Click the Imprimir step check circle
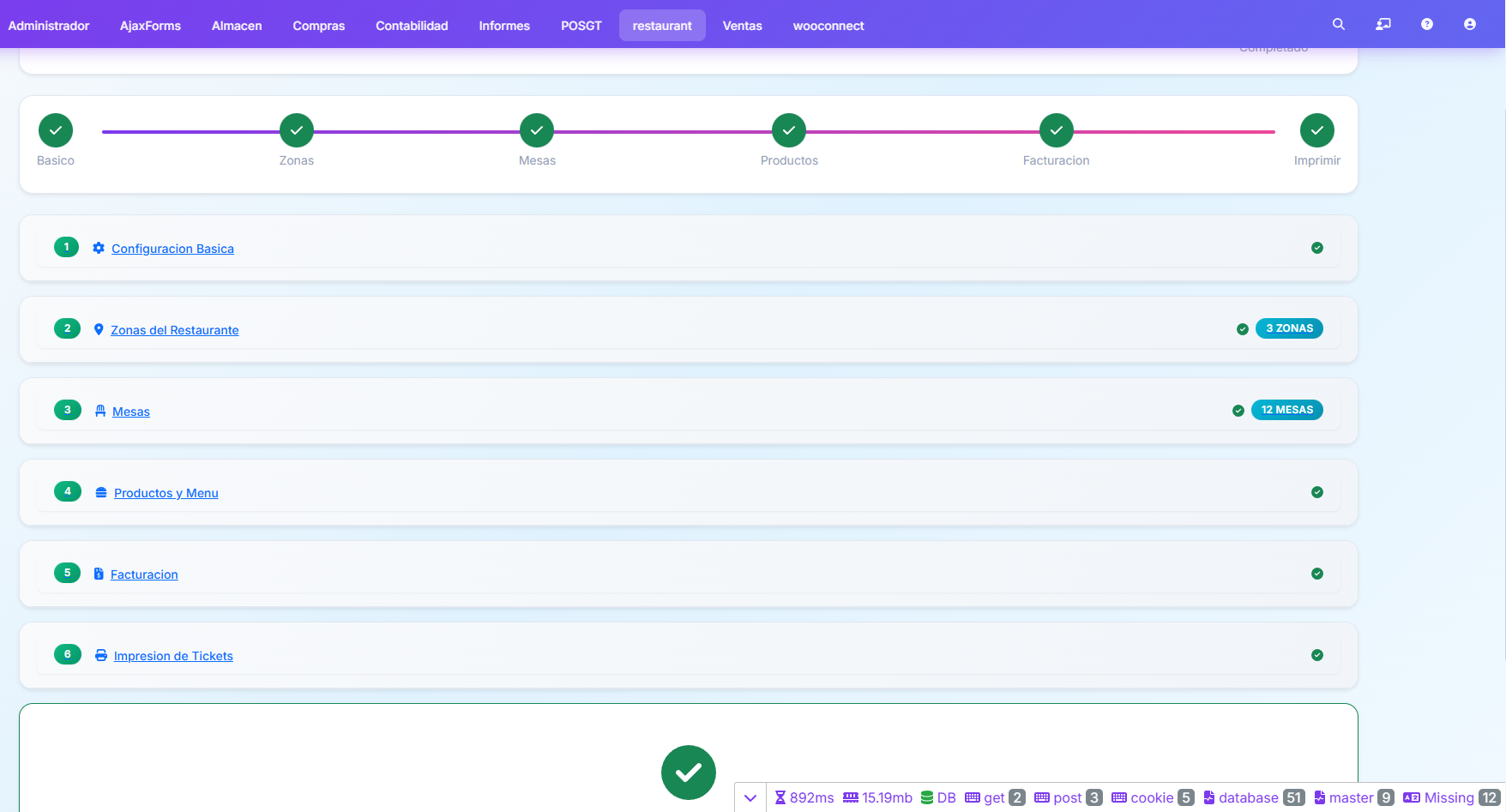The height and width of the screenshot is (812, 1506). (x=1316, y=130)
